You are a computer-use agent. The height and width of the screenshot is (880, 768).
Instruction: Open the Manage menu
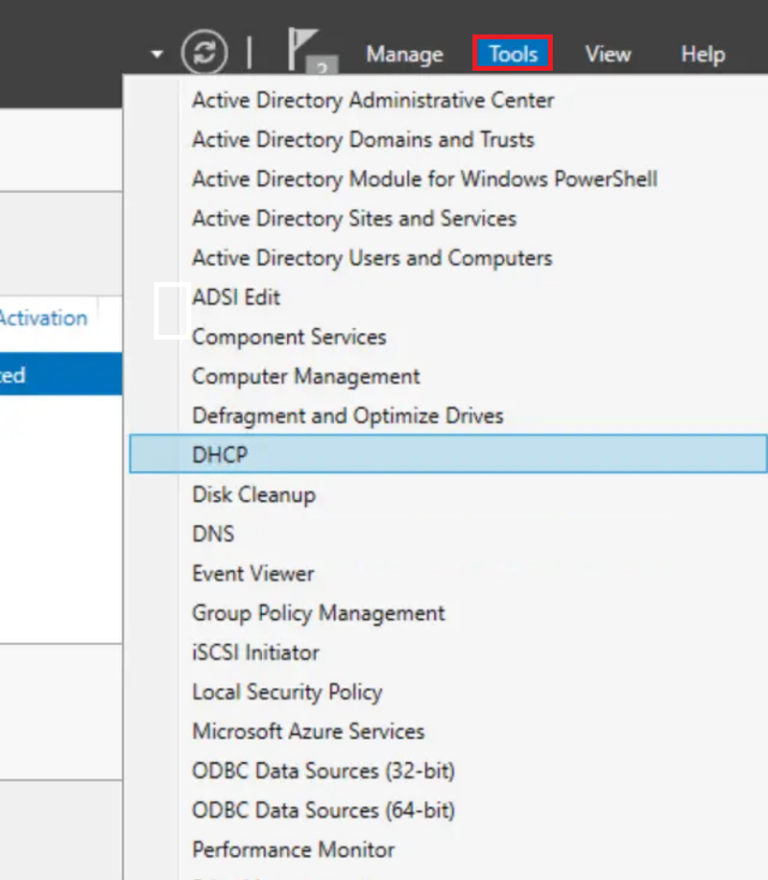pyautogui.click(x=404, y=55)
